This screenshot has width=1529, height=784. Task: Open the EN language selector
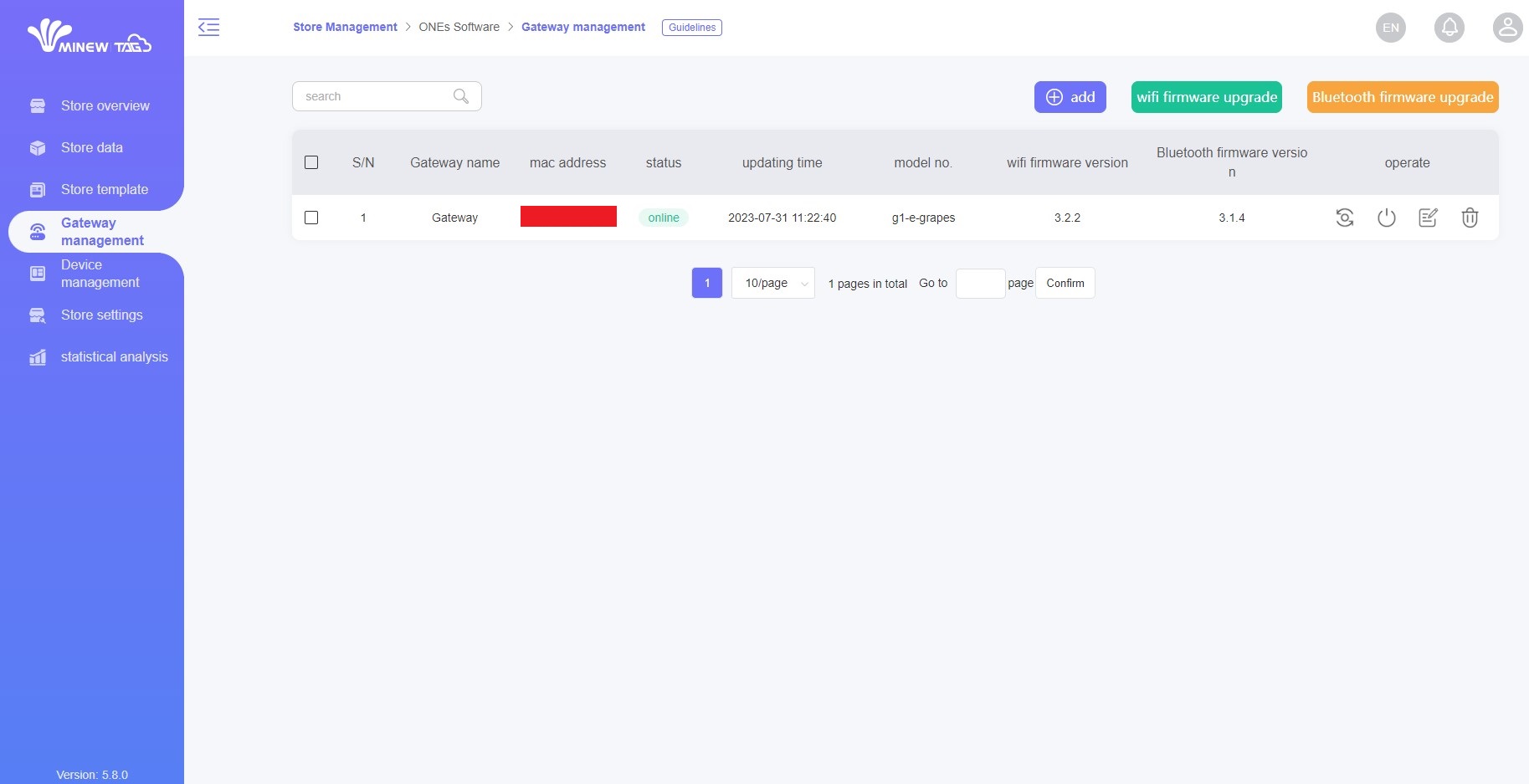1390,28
